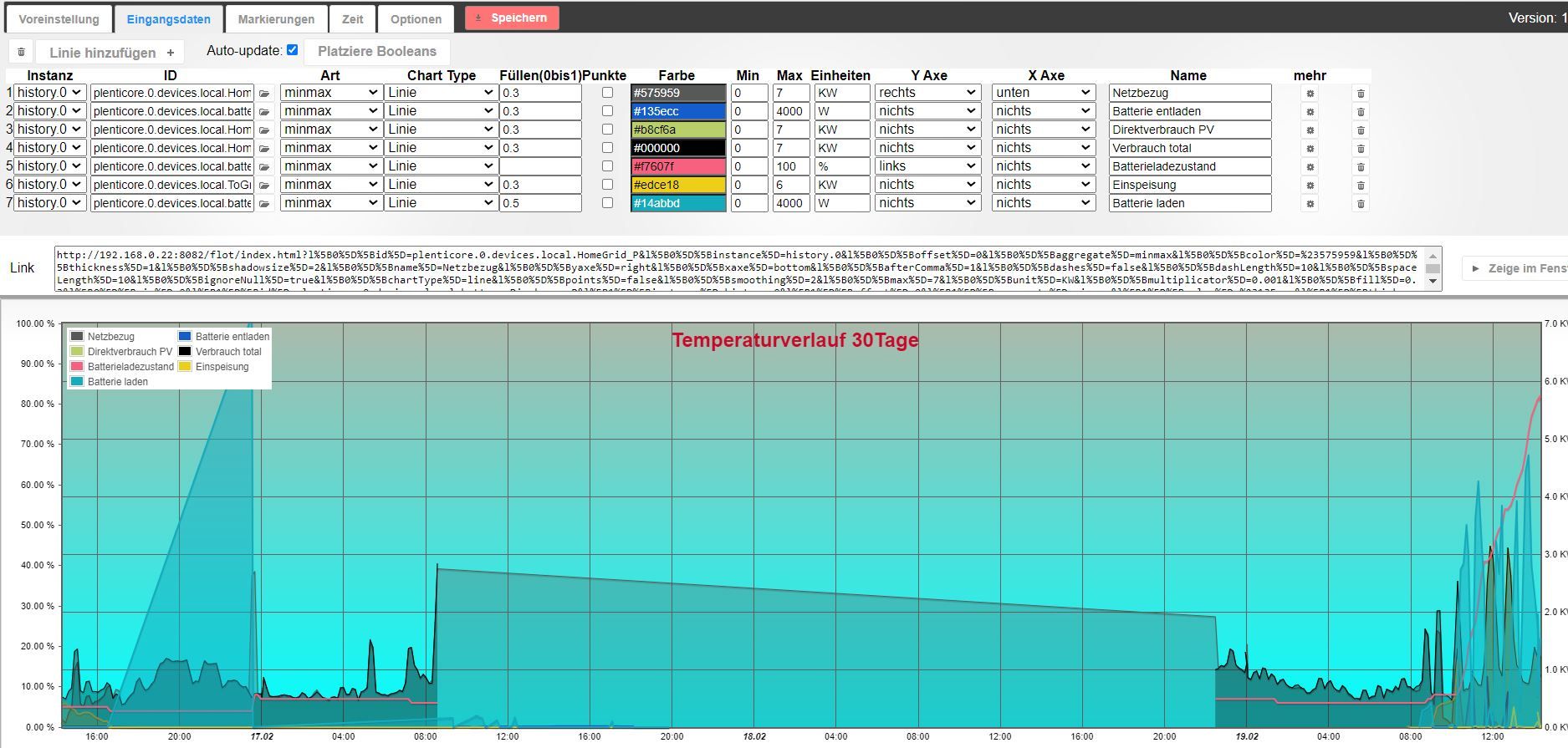Screen dimensions: 1568x748
Task: Edit ID field for Einspeisung row
Action: (x=171, y=185)
